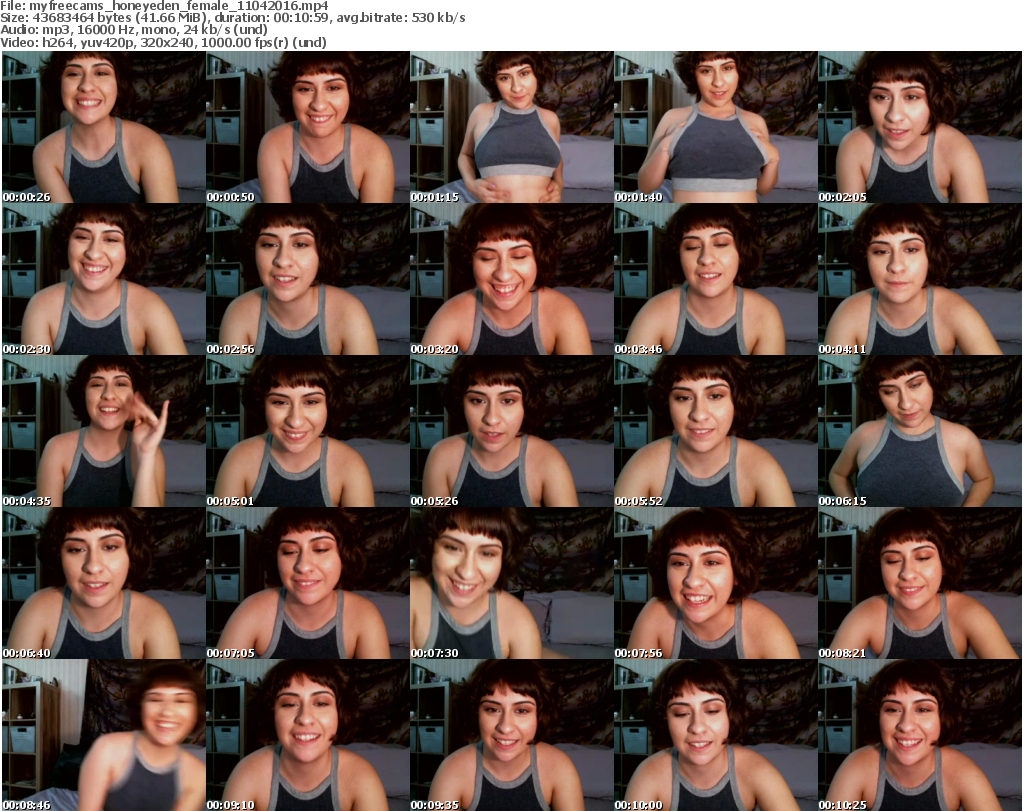The width and height of the screenshot is (1024, 811).
Task: Select the thumbnail stamped 00:05:26
Action: tap(512, 432)
